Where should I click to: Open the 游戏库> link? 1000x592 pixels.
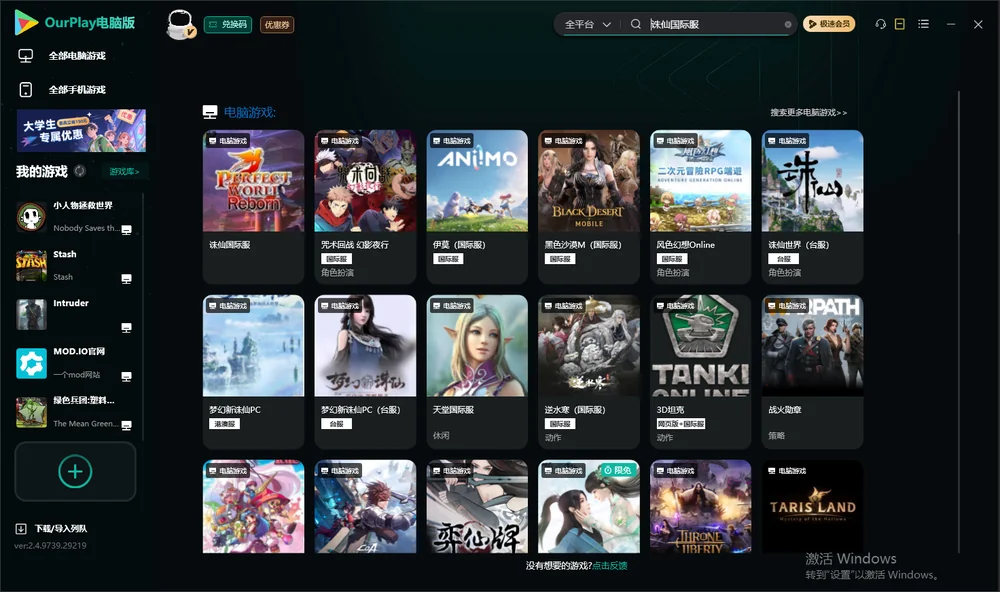tap(124, 172)
